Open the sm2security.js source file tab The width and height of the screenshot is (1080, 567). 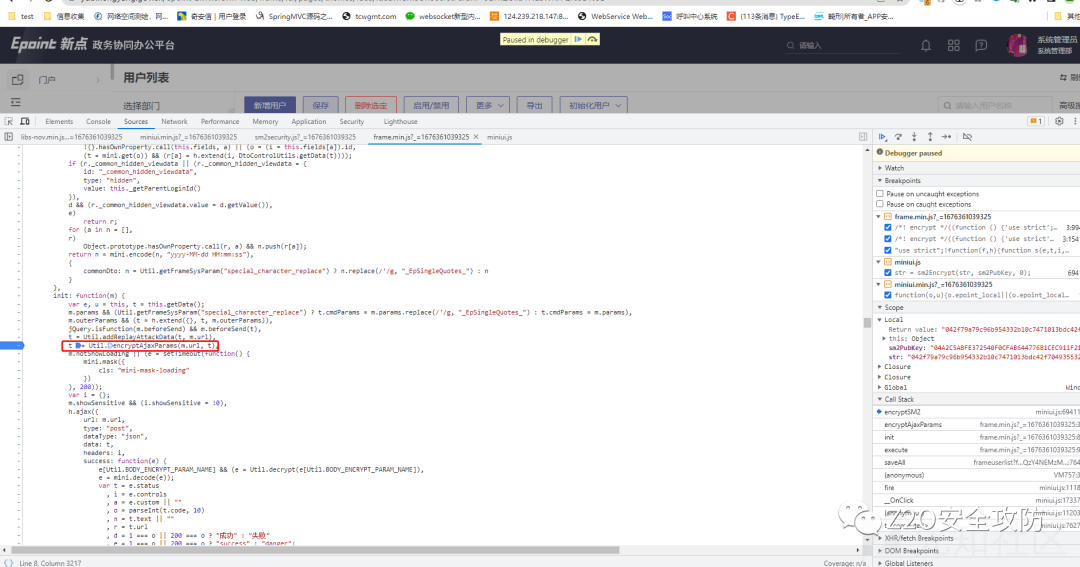click(x=305, y=137)
